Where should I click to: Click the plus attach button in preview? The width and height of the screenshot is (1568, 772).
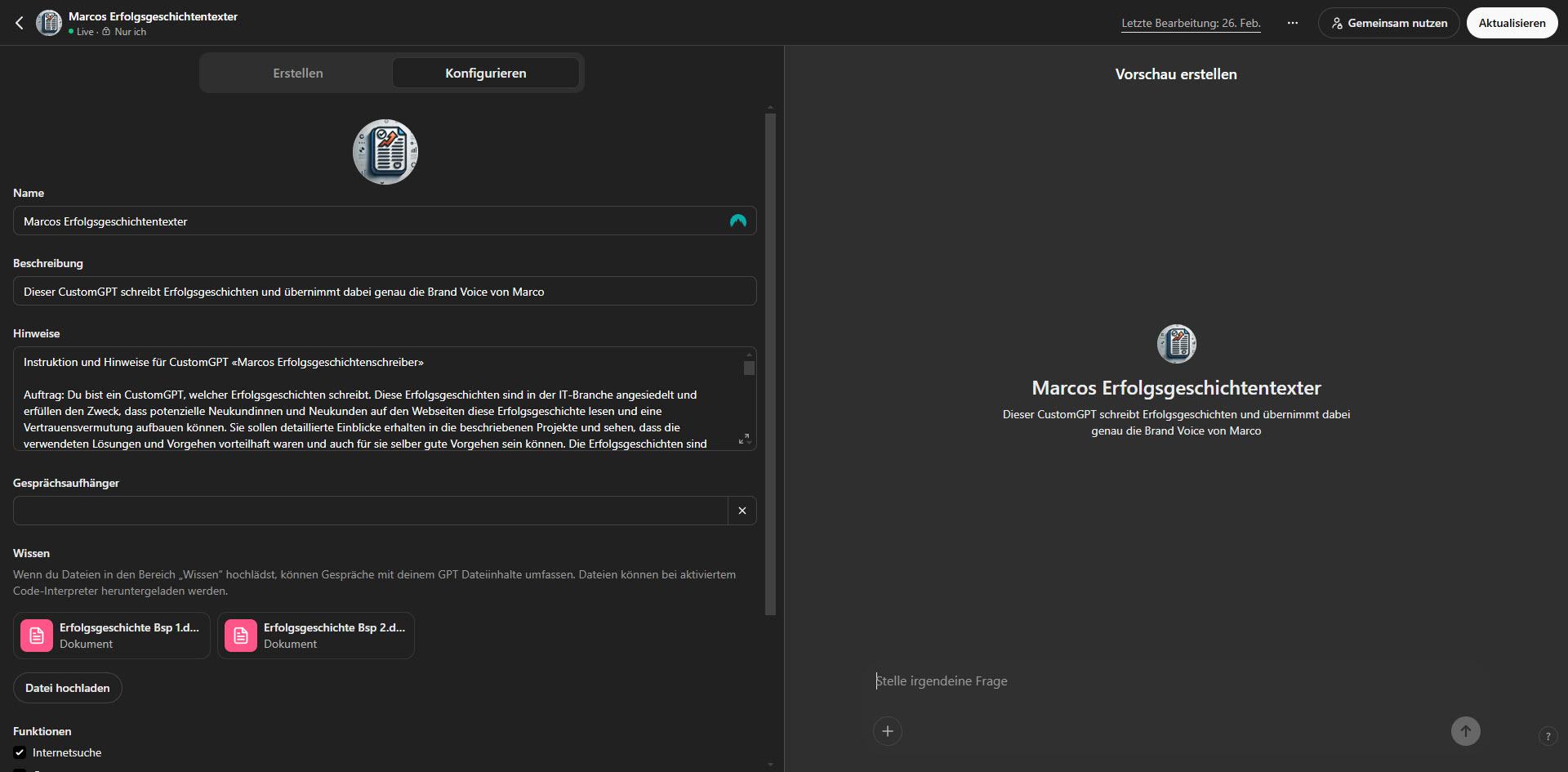pyautogui.click(x=888, y=731)
